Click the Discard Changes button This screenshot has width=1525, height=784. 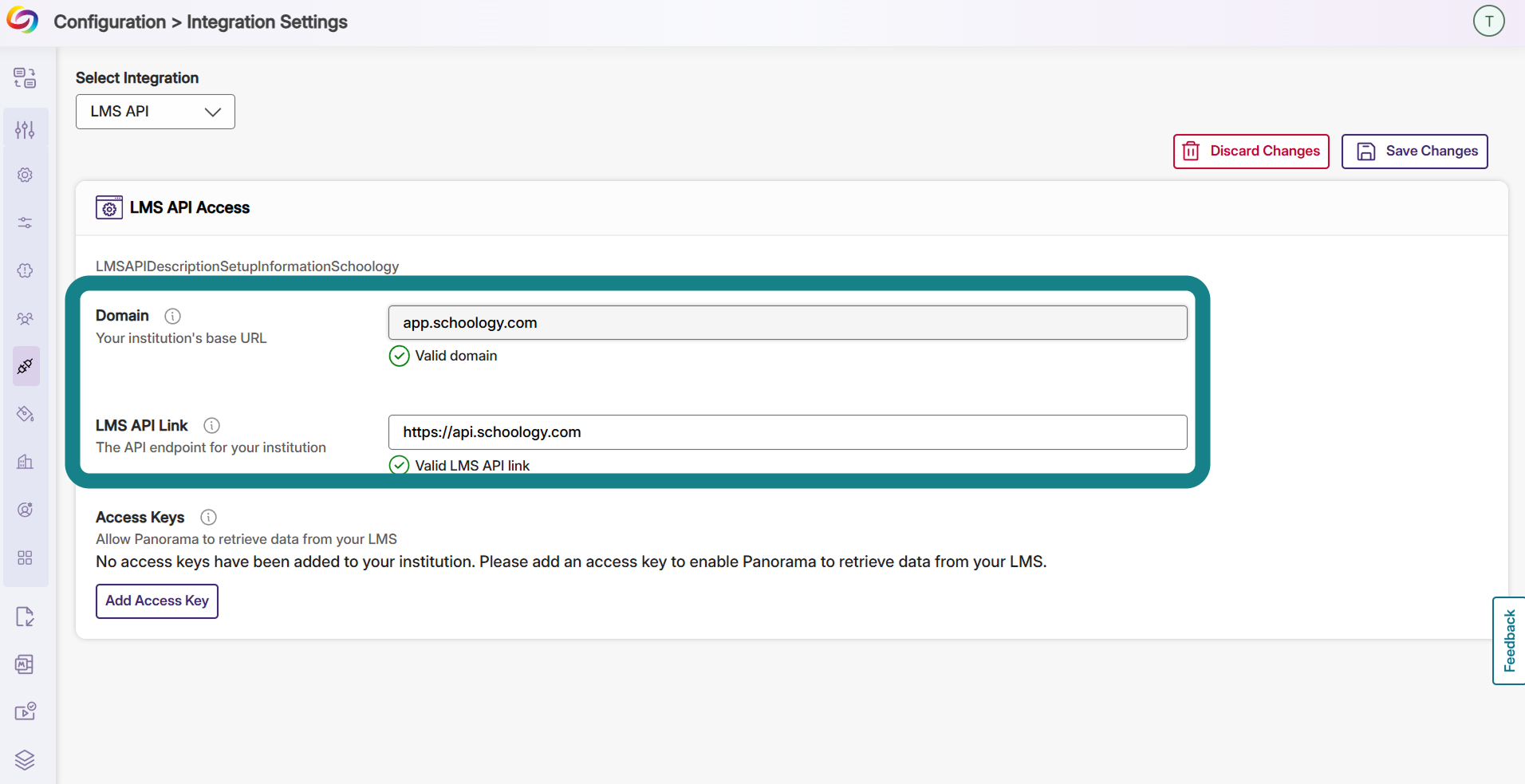click(1251, 152)
